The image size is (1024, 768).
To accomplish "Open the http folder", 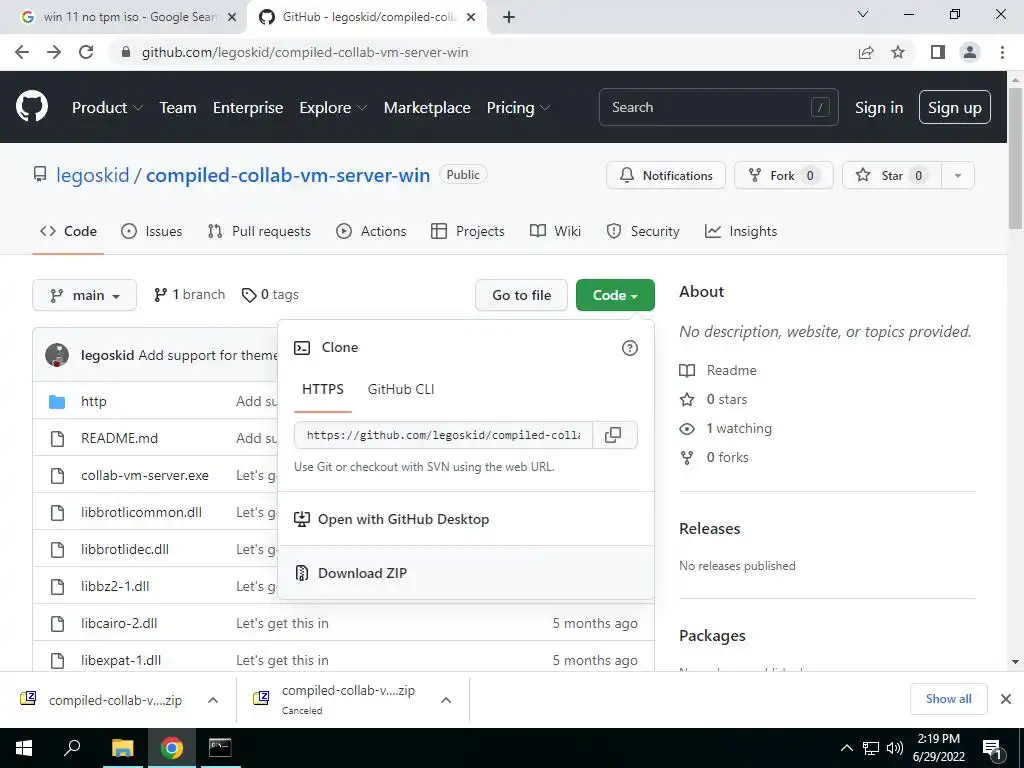I will [93, 402].
